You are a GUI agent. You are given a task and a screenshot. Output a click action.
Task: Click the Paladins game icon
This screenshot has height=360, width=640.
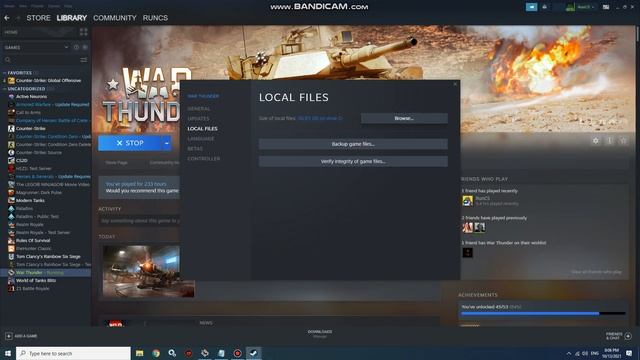(11, 209)
